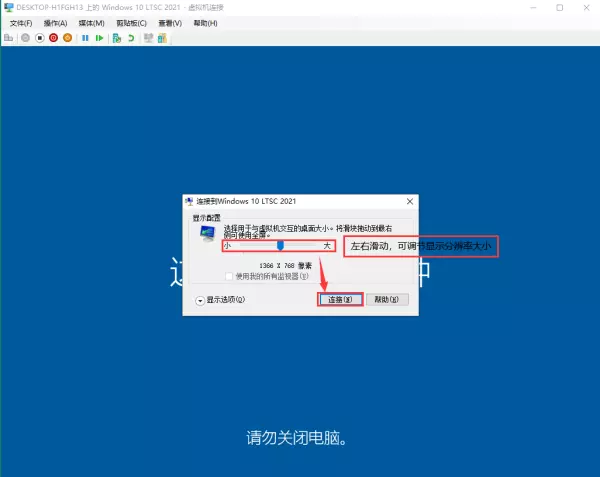
Task: Tick the 使用我的所有监视器 checkbox
Action: [x=229, y=276]
